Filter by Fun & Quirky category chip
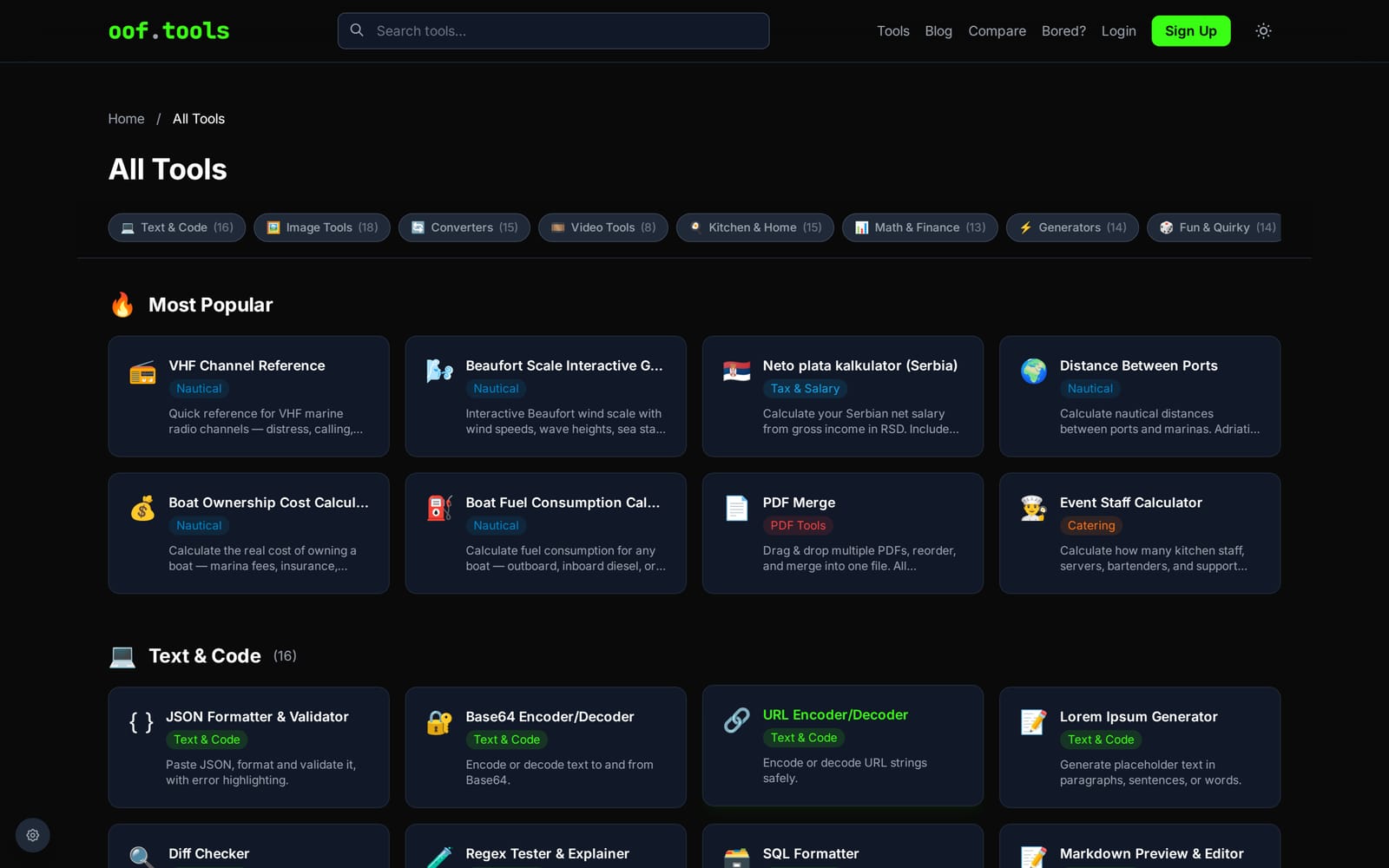This screenshot has width=1389, height=868. click(x=1214, y=227)
